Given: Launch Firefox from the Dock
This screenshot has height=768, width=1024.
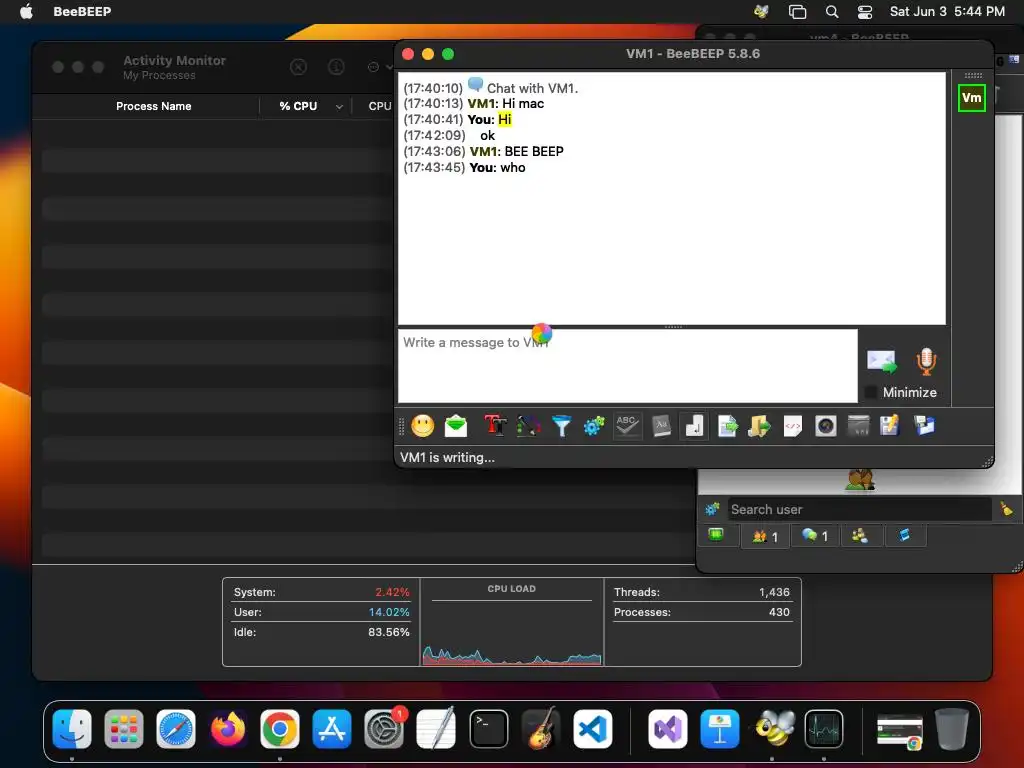Looking at the screenshot, I should pyautogui.click(x=228, y=729).
